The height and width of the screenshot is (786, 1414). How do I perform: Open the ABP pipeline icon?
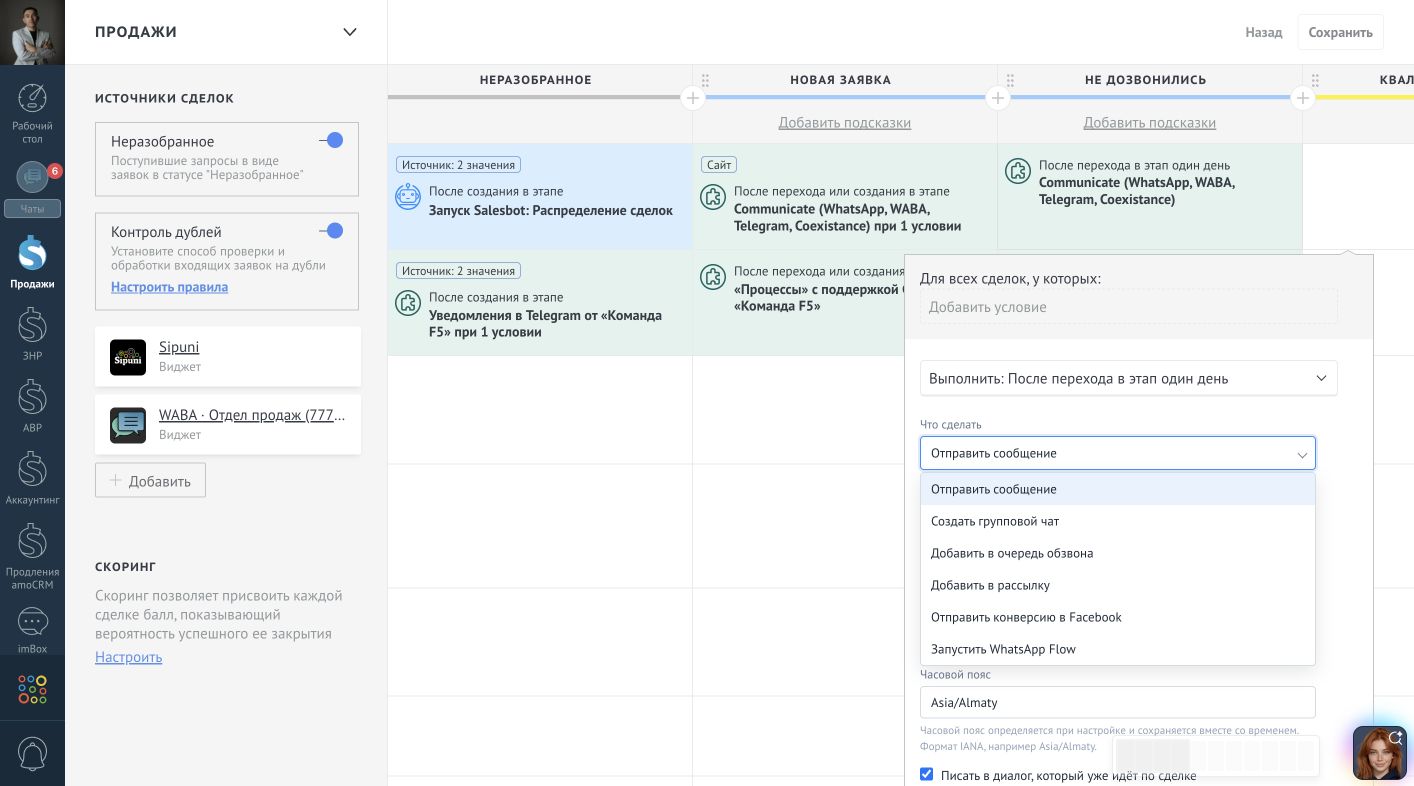[x=32, y=406]
